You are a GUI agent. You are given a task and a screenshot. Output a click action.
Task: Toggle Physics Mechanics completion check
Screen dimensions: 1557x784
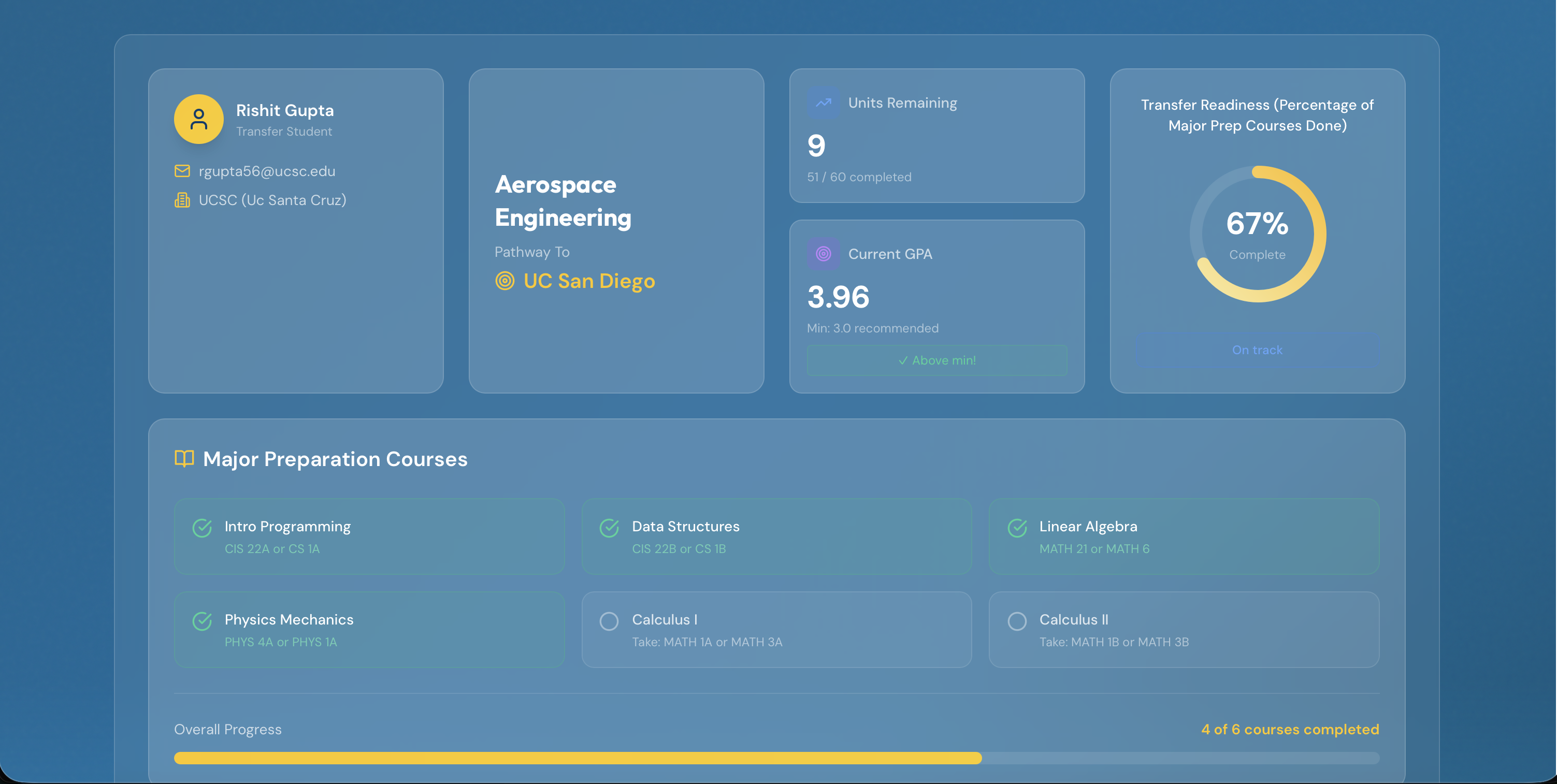pos(202,621)
